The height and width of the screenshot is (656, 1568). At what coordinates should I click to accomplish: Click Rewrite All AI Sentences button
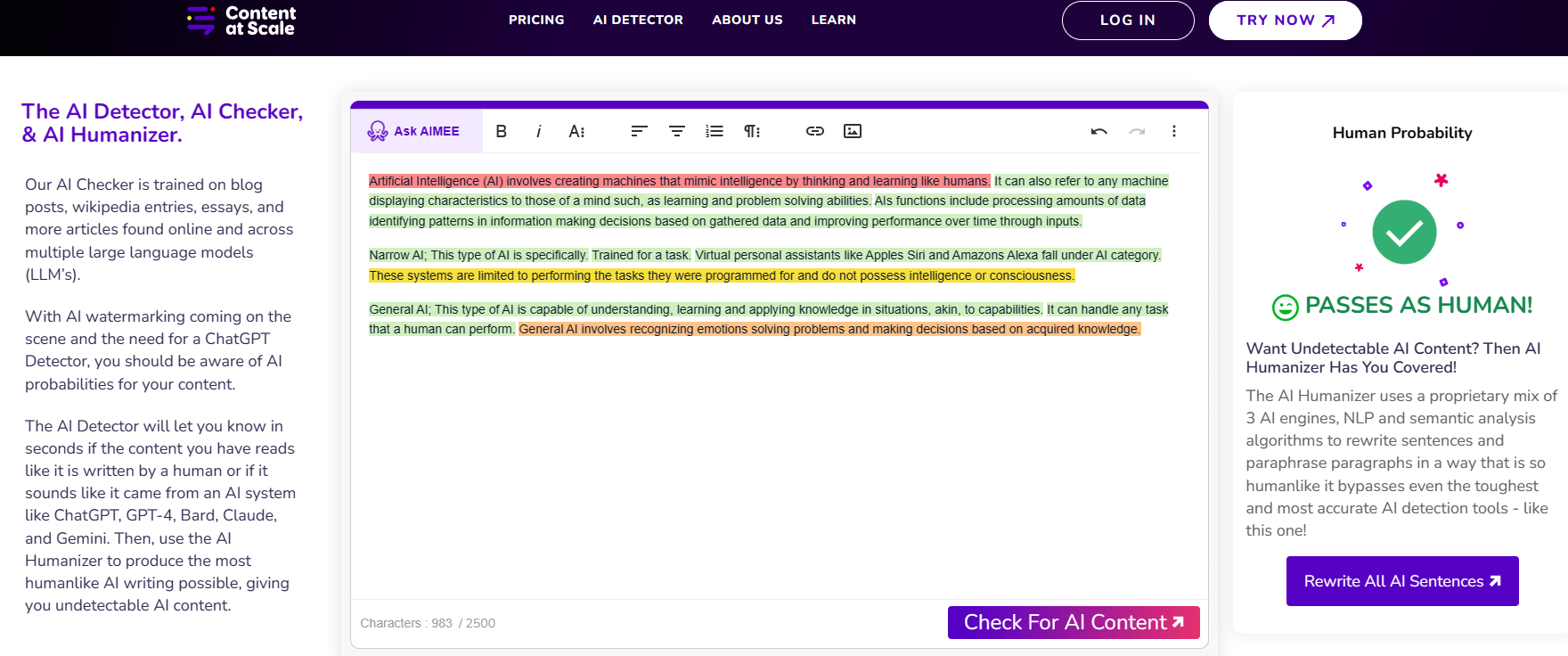pos(1402,581)
